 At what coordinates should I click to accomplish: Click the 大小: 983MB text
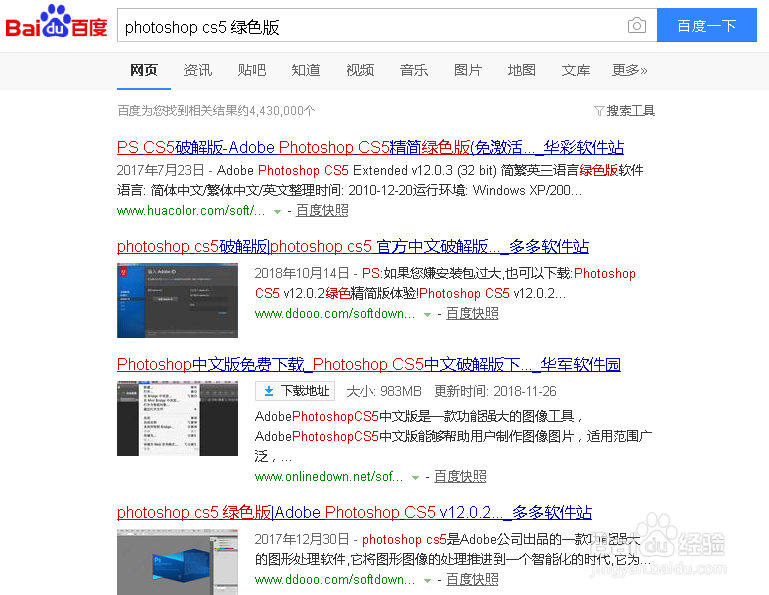[384, 391]
